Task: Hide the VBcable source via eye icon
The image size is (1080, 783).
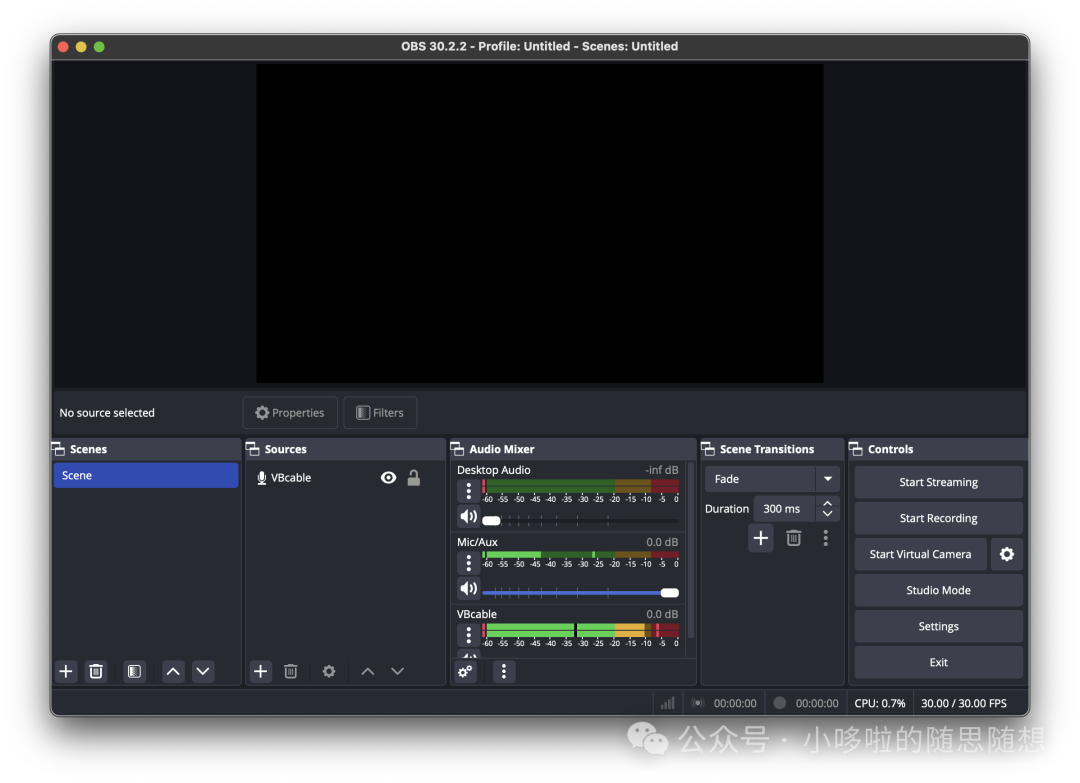Action: (388, 478)
